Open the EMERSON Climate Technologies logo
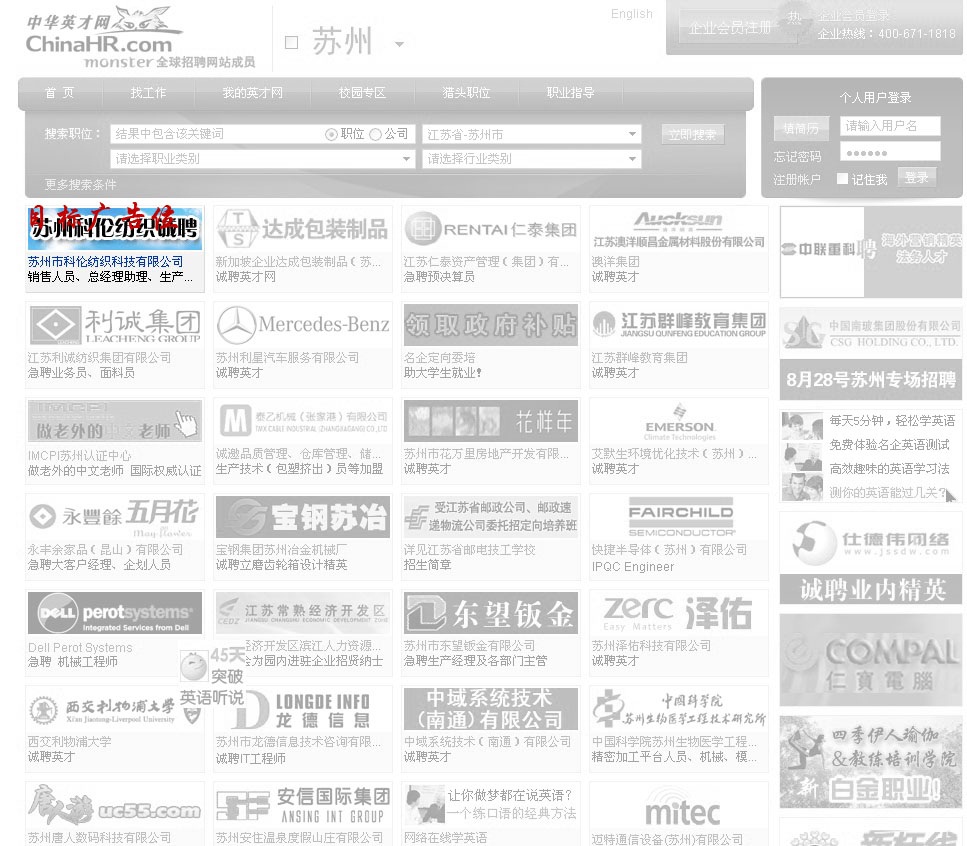 679,421
